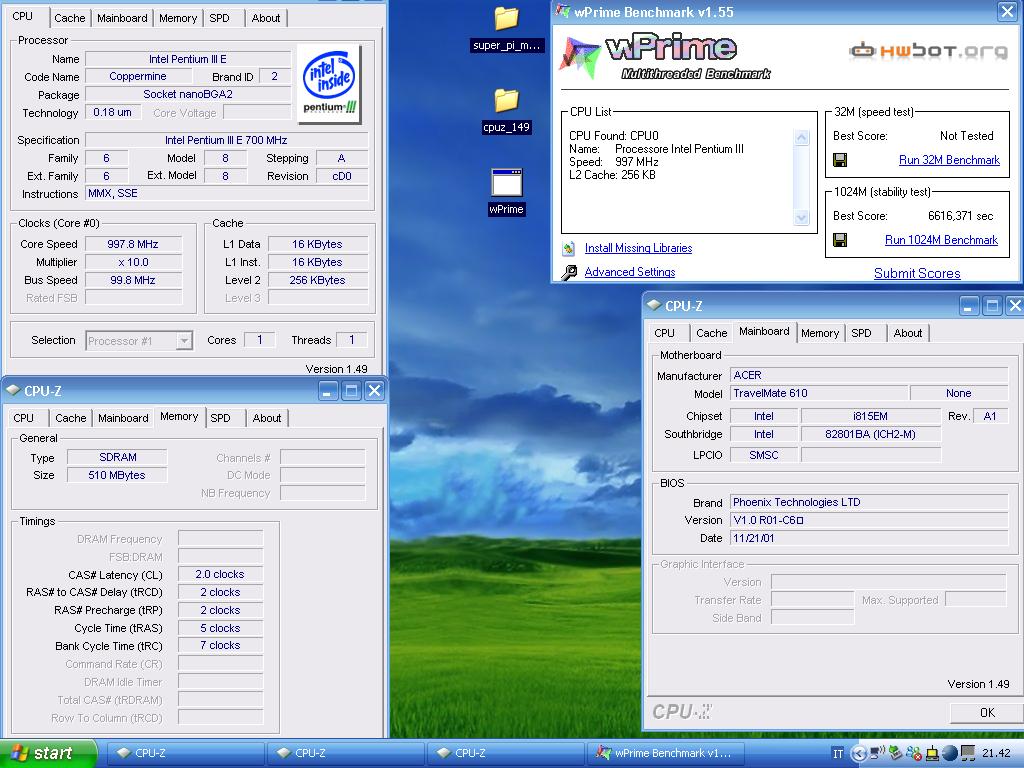Click the CAS# Latency value 2.0 clocks
This screenshot has width=1024, height=768.
click(x=220, y=574)
